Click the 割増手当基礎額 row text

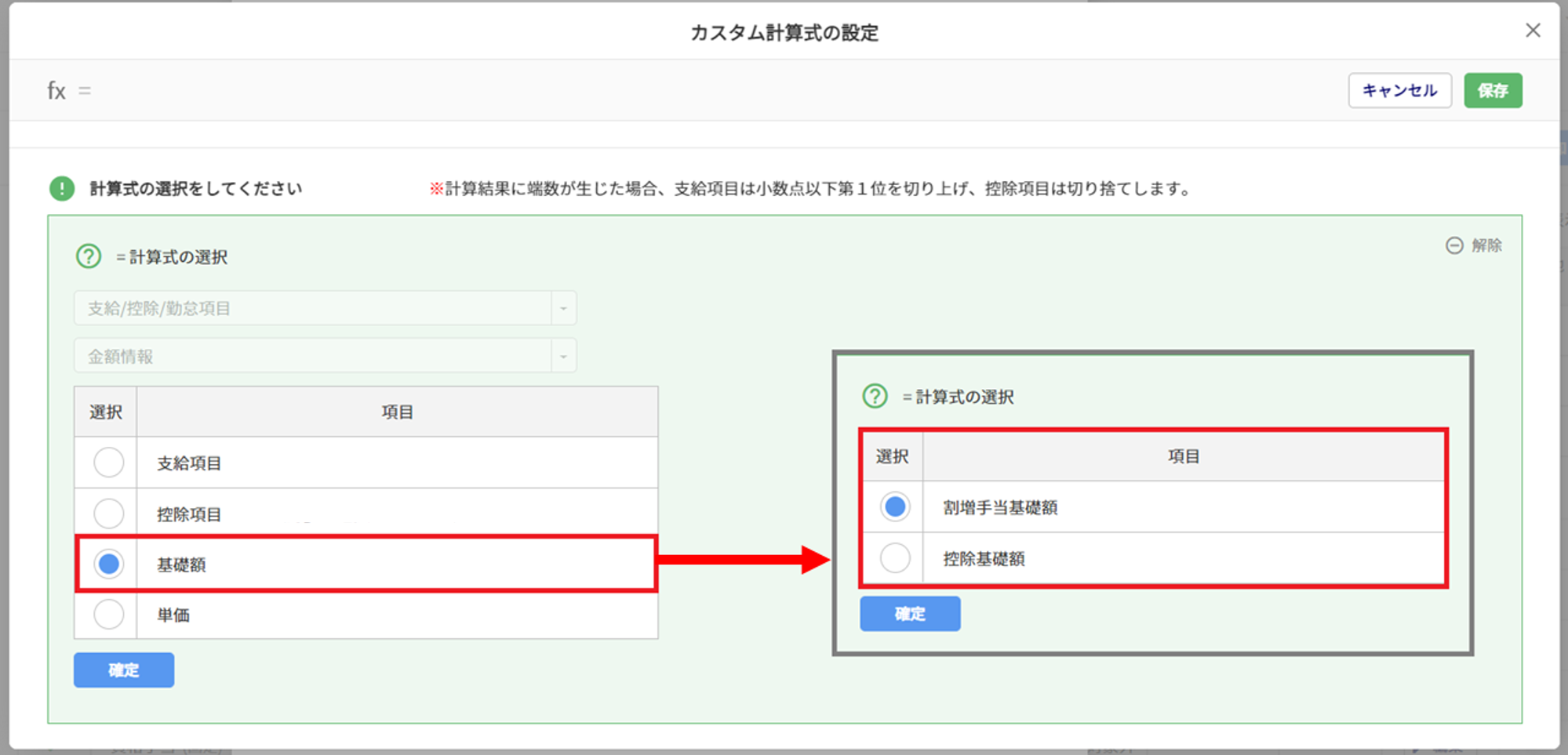click(1000, 507)
